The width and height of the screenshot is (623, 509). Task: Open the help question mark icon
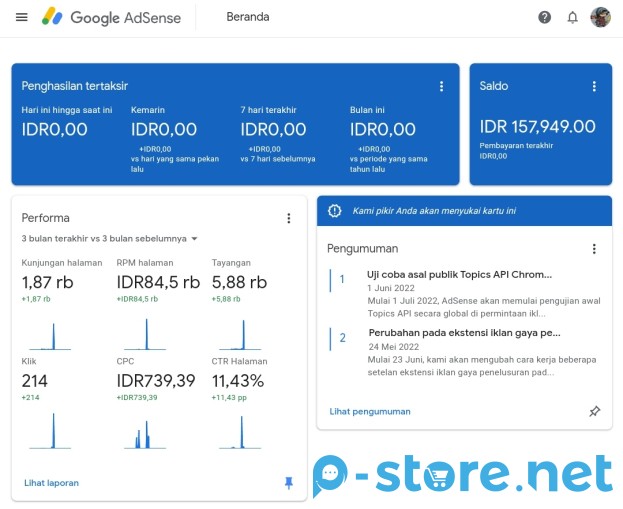(x=544, y=17)
